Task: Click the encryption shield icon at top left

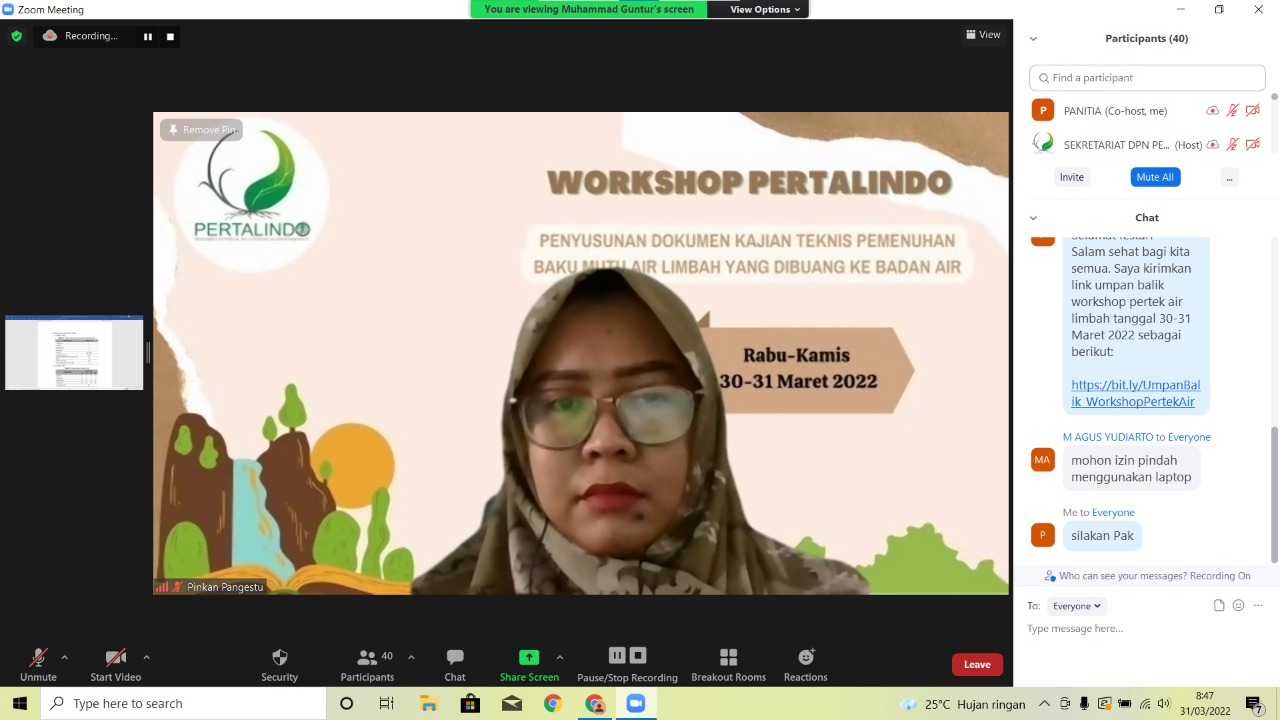Action: tap(16, 36)
